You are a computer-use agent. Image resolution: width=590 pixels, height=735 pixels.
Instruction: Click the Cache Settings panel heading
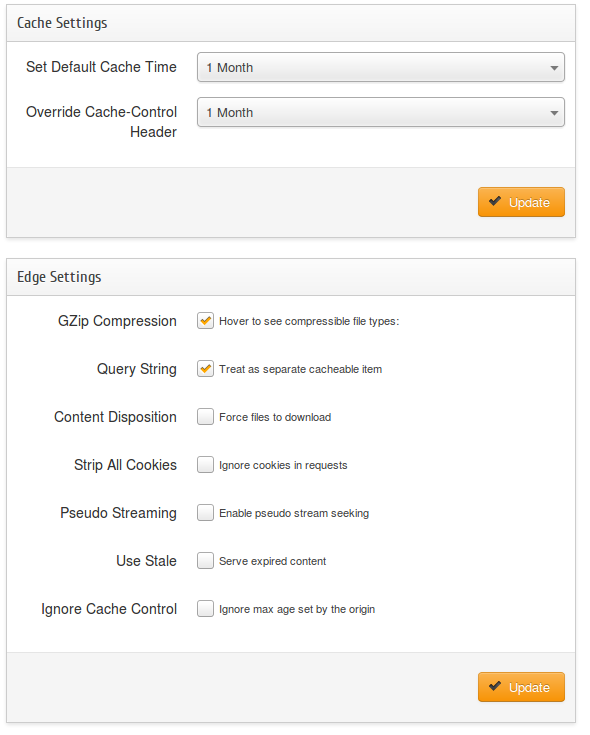coord(62,23)
